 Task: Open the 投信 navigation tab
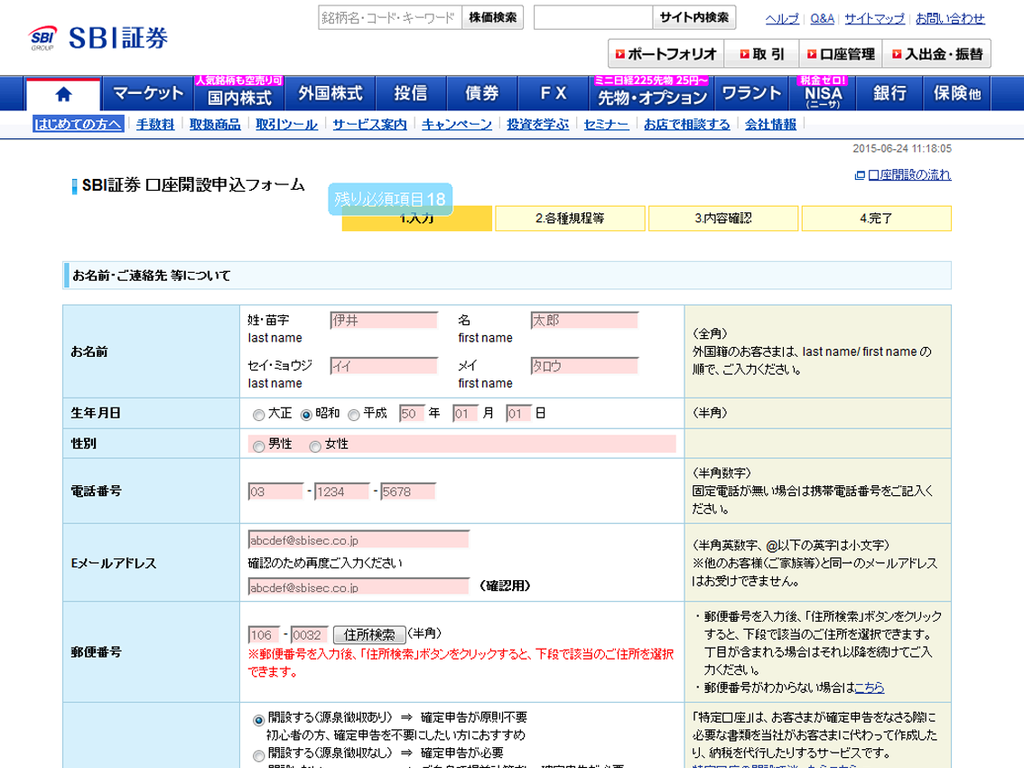(410, 94)
